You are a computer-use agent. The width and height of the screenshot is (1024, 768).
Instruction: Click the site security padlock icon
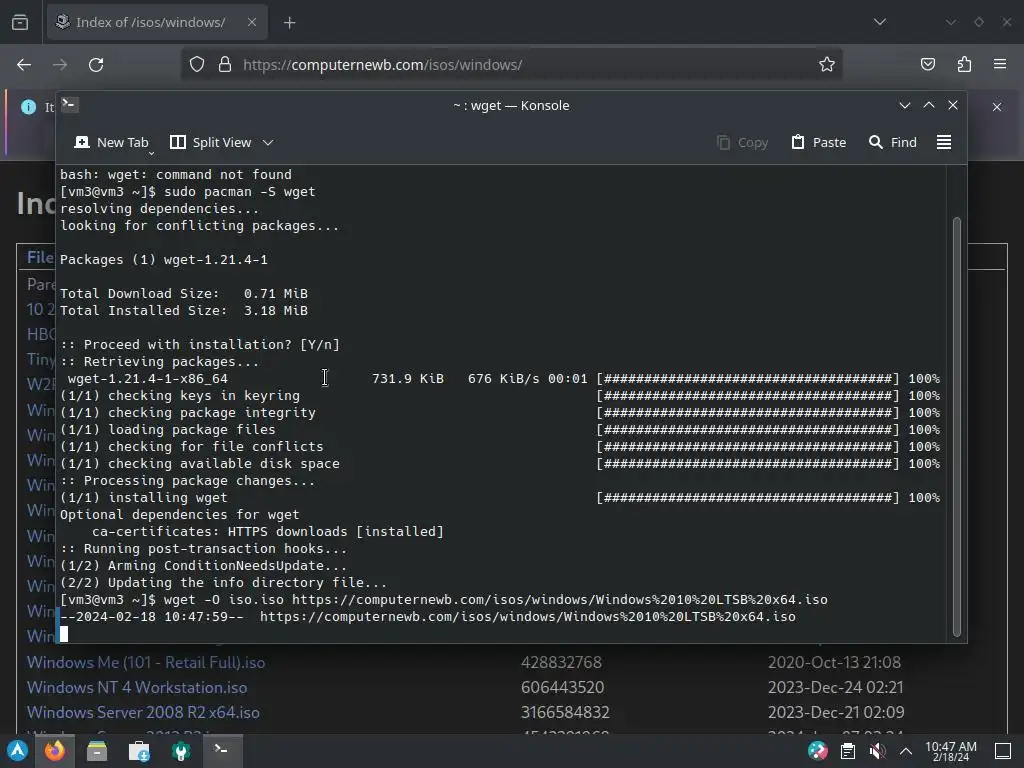(225, 65)
